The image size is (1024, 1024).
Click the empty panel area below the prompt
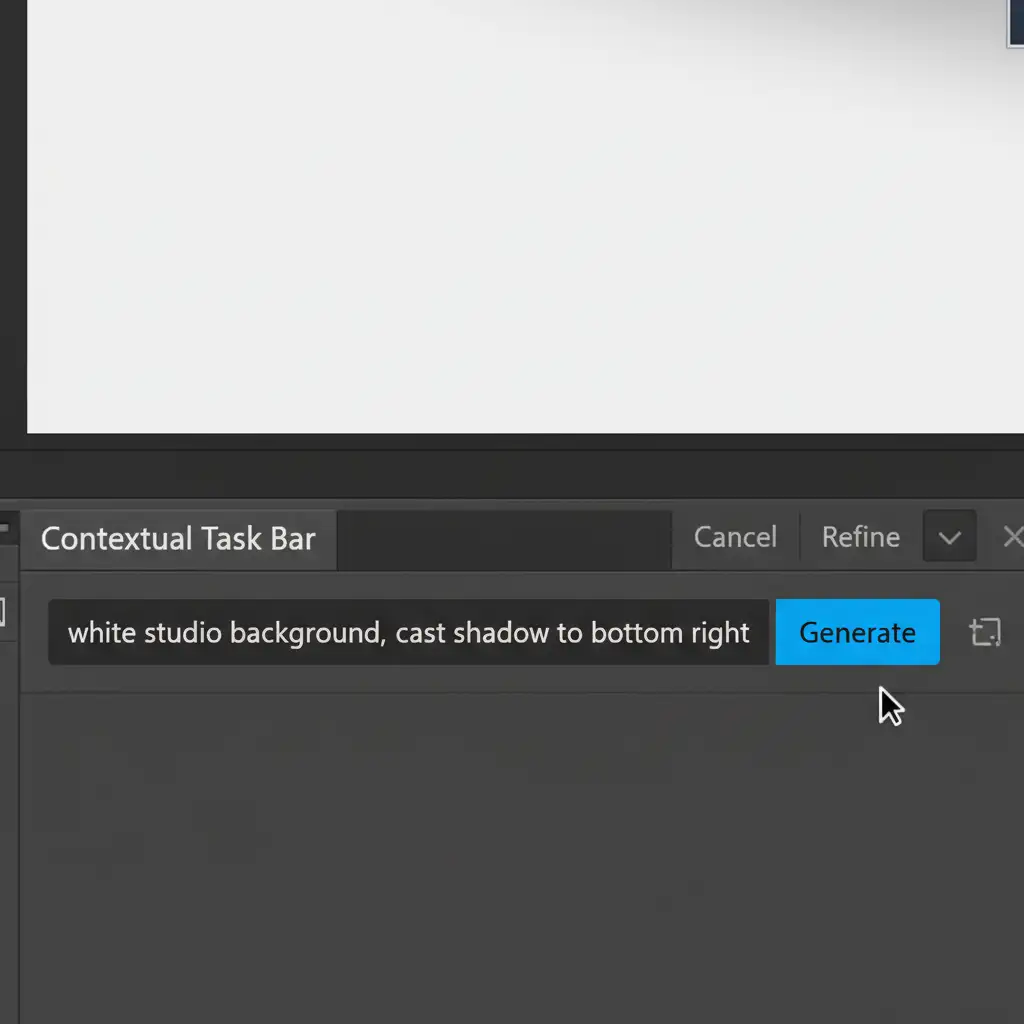500,850
